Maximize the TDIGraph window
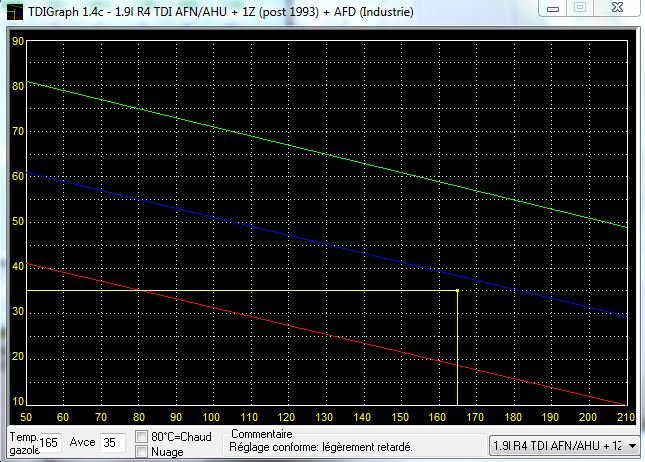645x462 pixels. 579,8
